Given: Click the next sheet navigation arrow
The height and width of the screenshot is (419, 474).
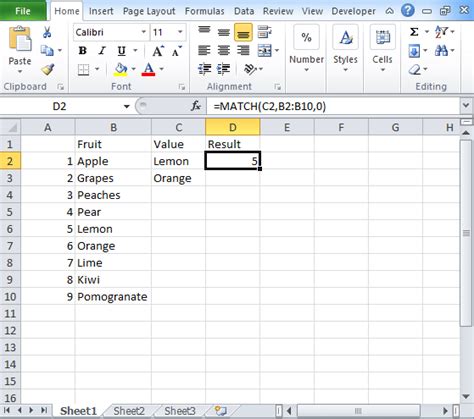Looking at the screenshot, I should [x=31, y=410].
